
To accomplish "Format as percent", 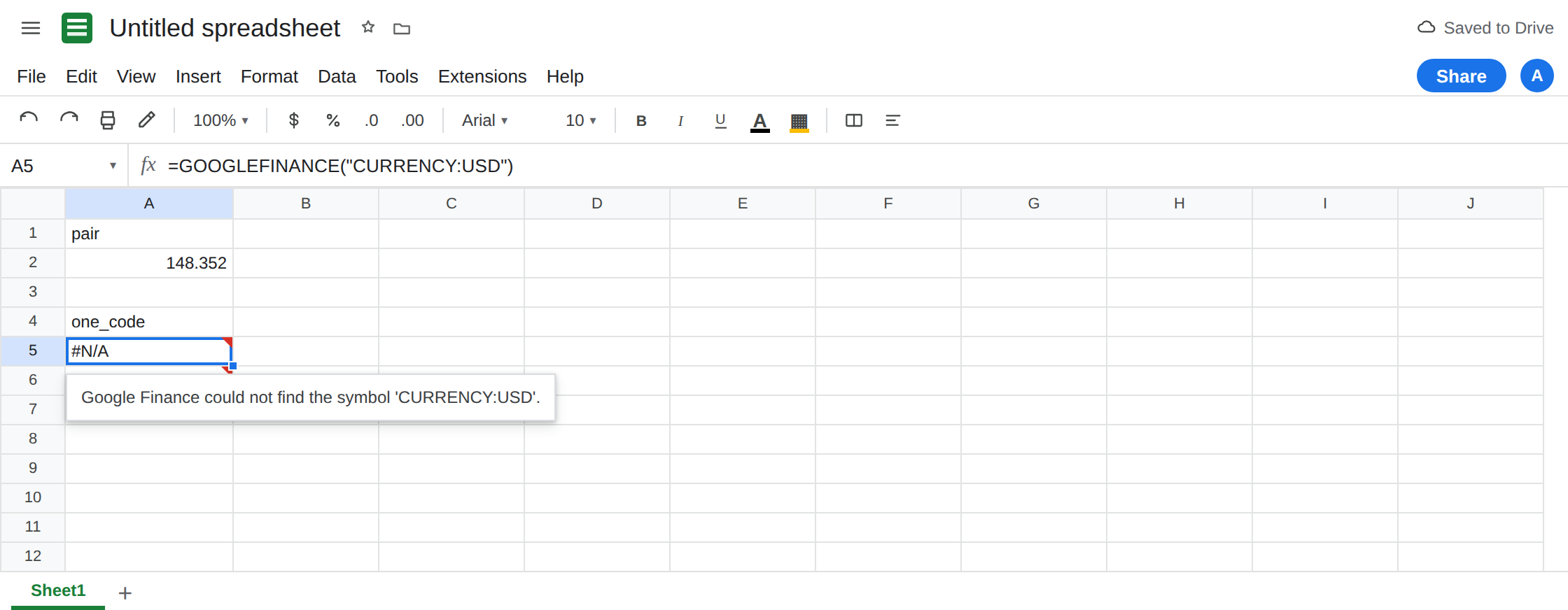I will (x=333, y=120).
